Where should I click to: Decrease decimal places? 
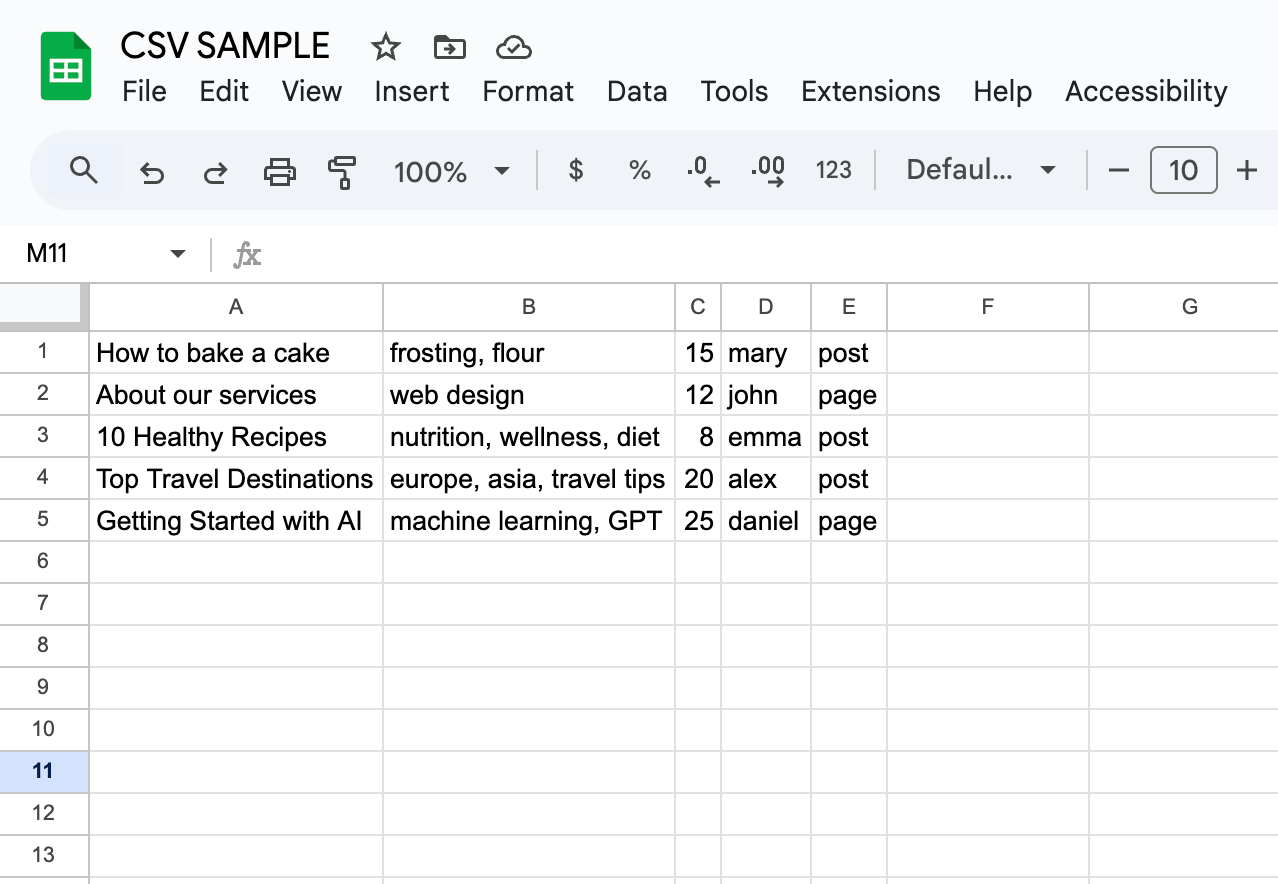tap(703, 172)
